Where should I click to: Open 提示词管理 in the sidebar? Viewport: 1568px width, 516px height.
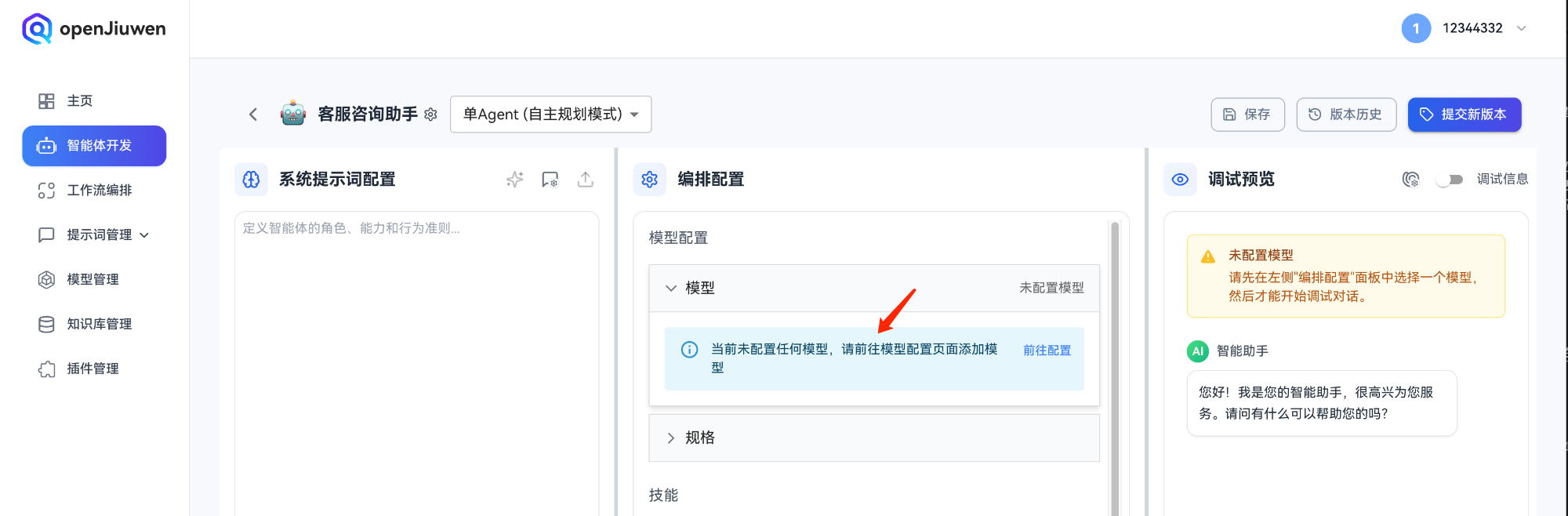click(x=94, y=235)
